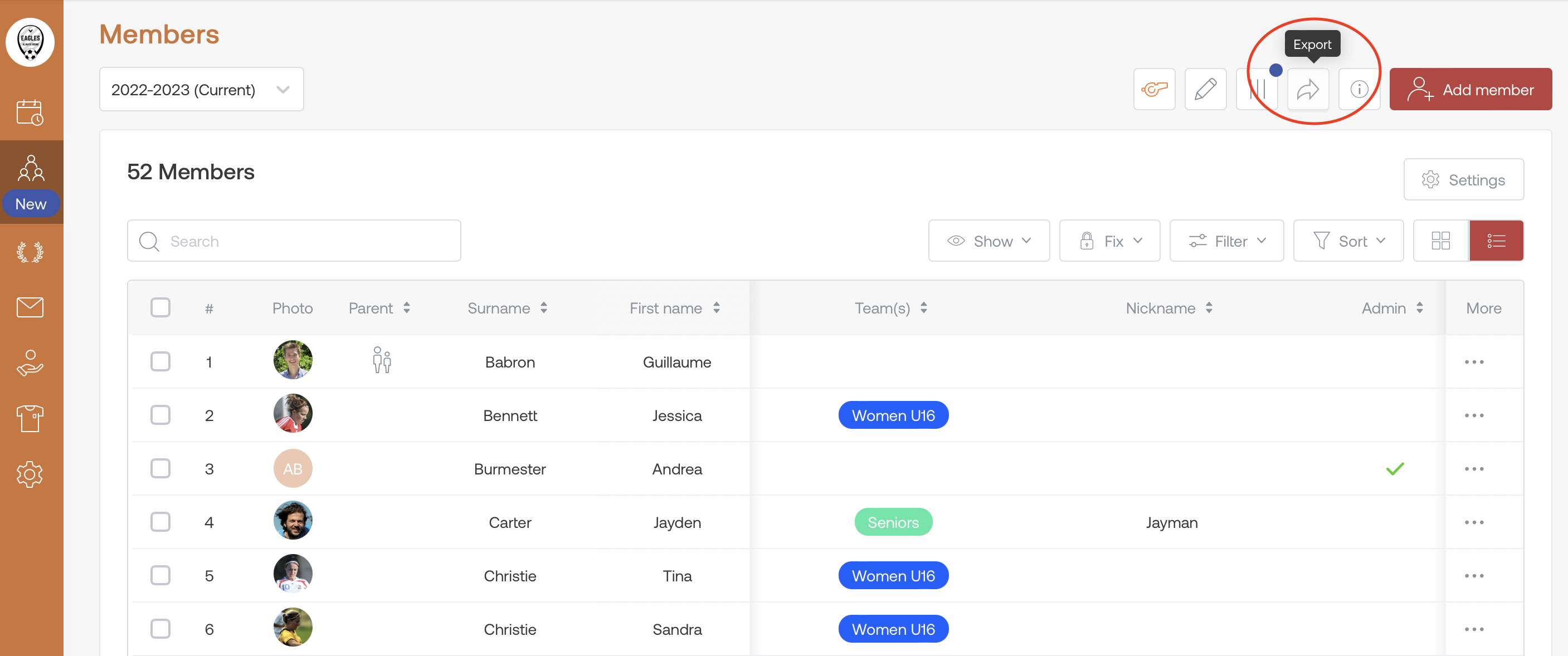Open the info circle icon

pyautogui.click(x=1358, y=90)
